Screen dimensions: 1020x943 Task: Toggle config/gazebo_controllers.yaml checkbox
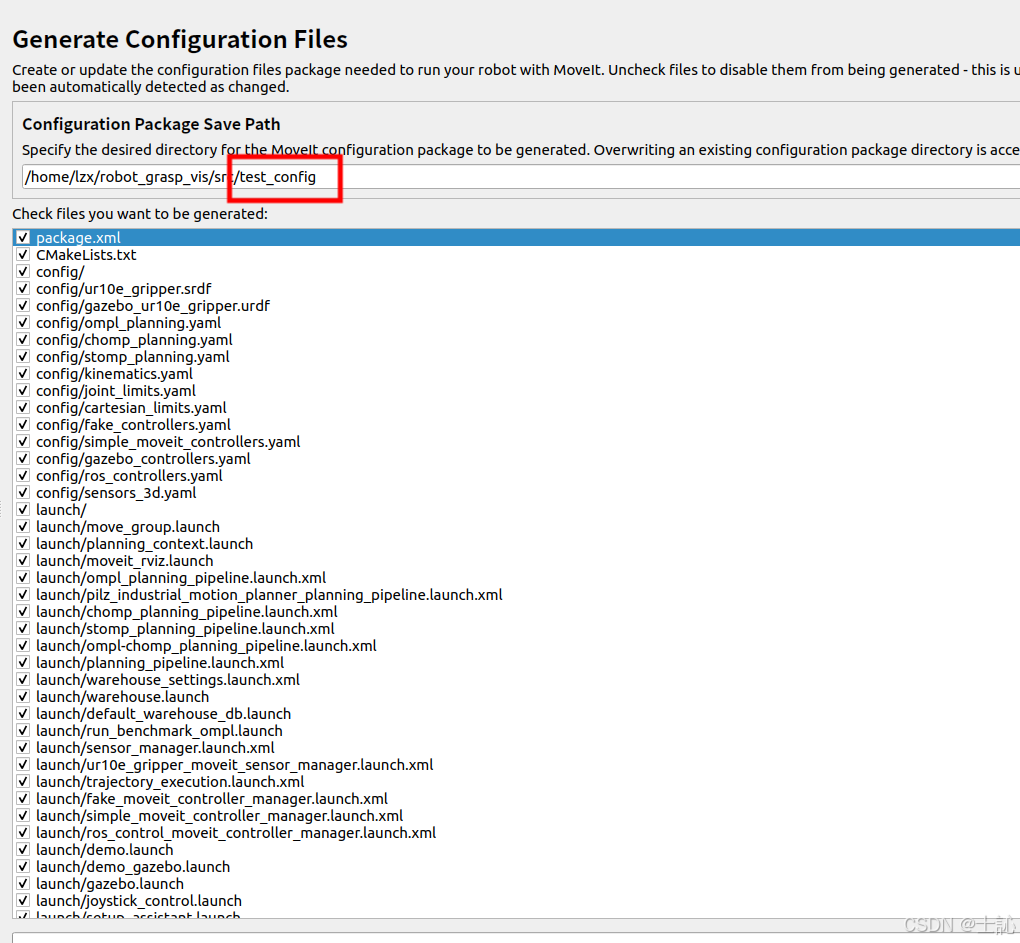coord(23,458)
